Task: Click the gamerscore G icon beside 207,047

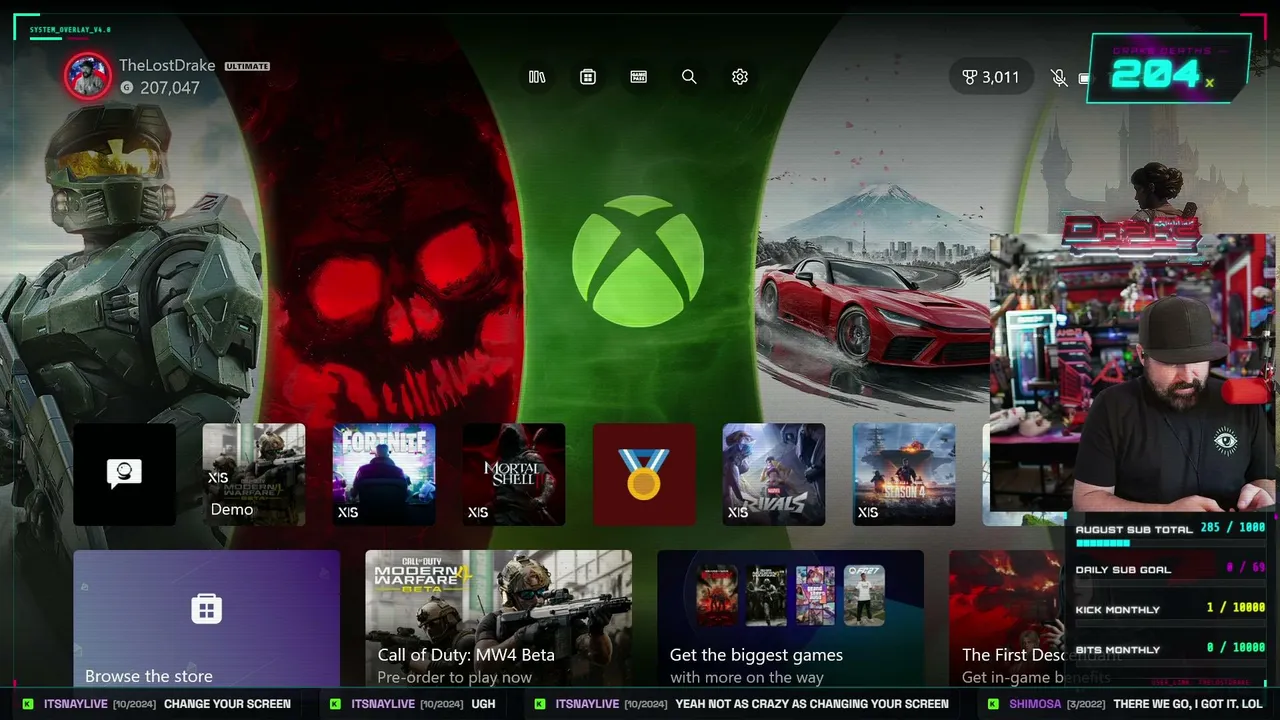Action: [x=126, y=88]
